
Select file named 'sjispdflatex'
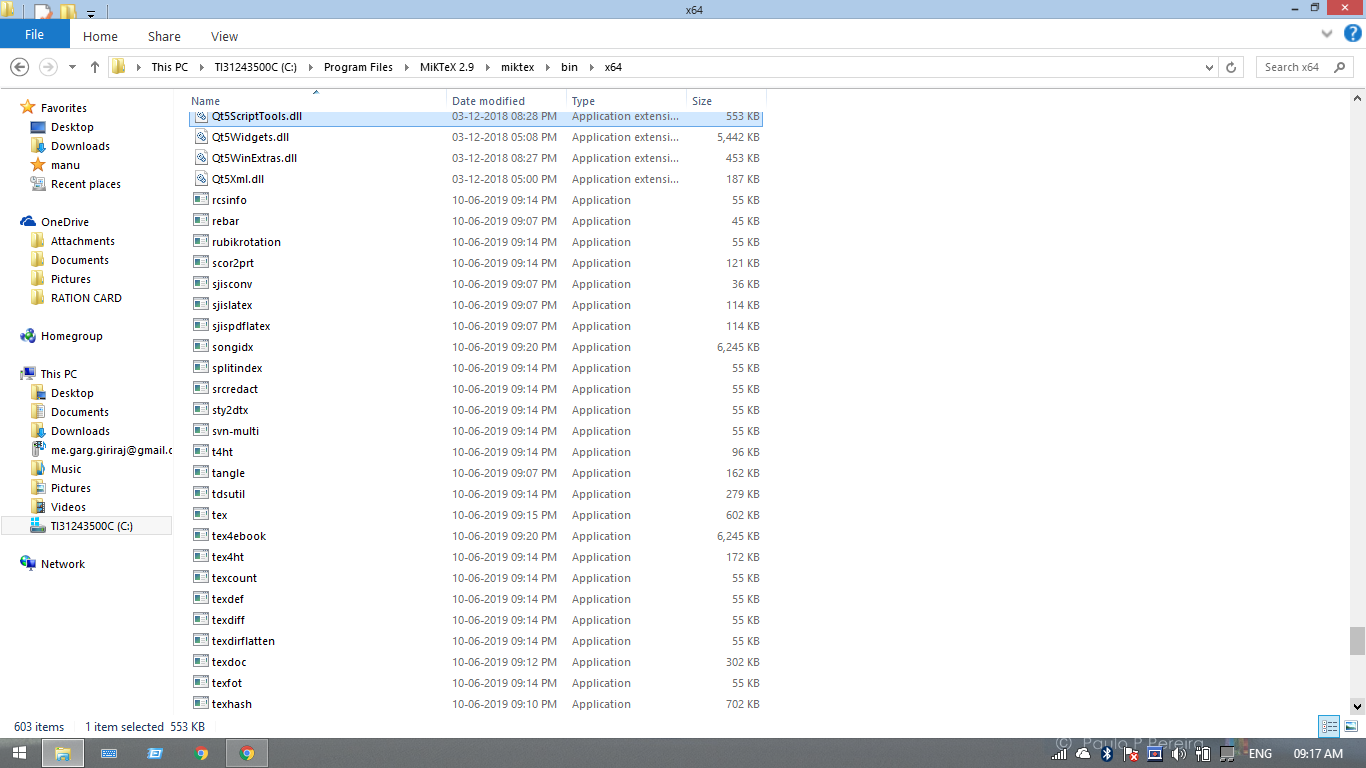coord(241,326)
